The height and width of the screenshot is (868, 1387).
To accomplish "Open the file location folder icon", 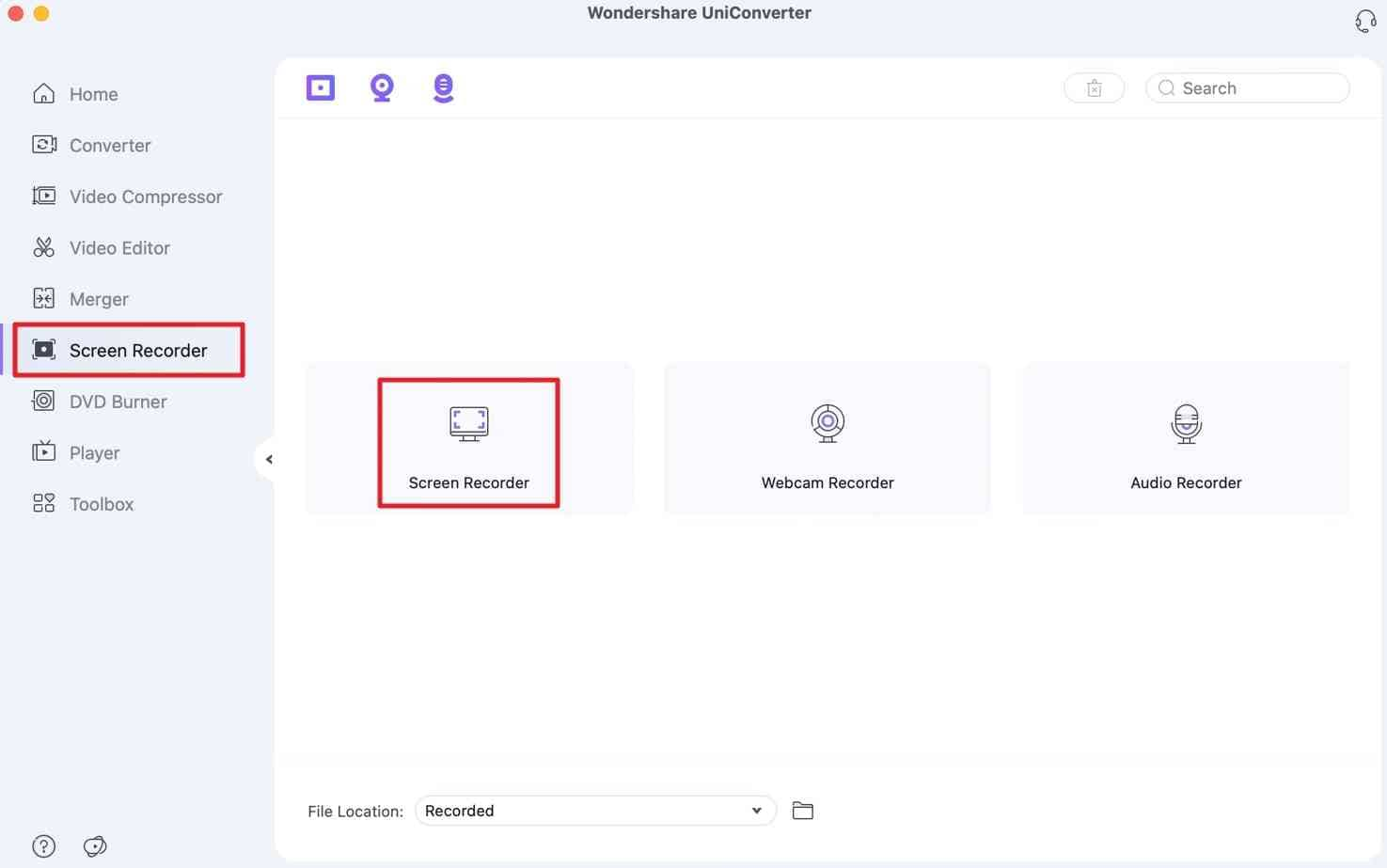I will [x=802, y=811].
